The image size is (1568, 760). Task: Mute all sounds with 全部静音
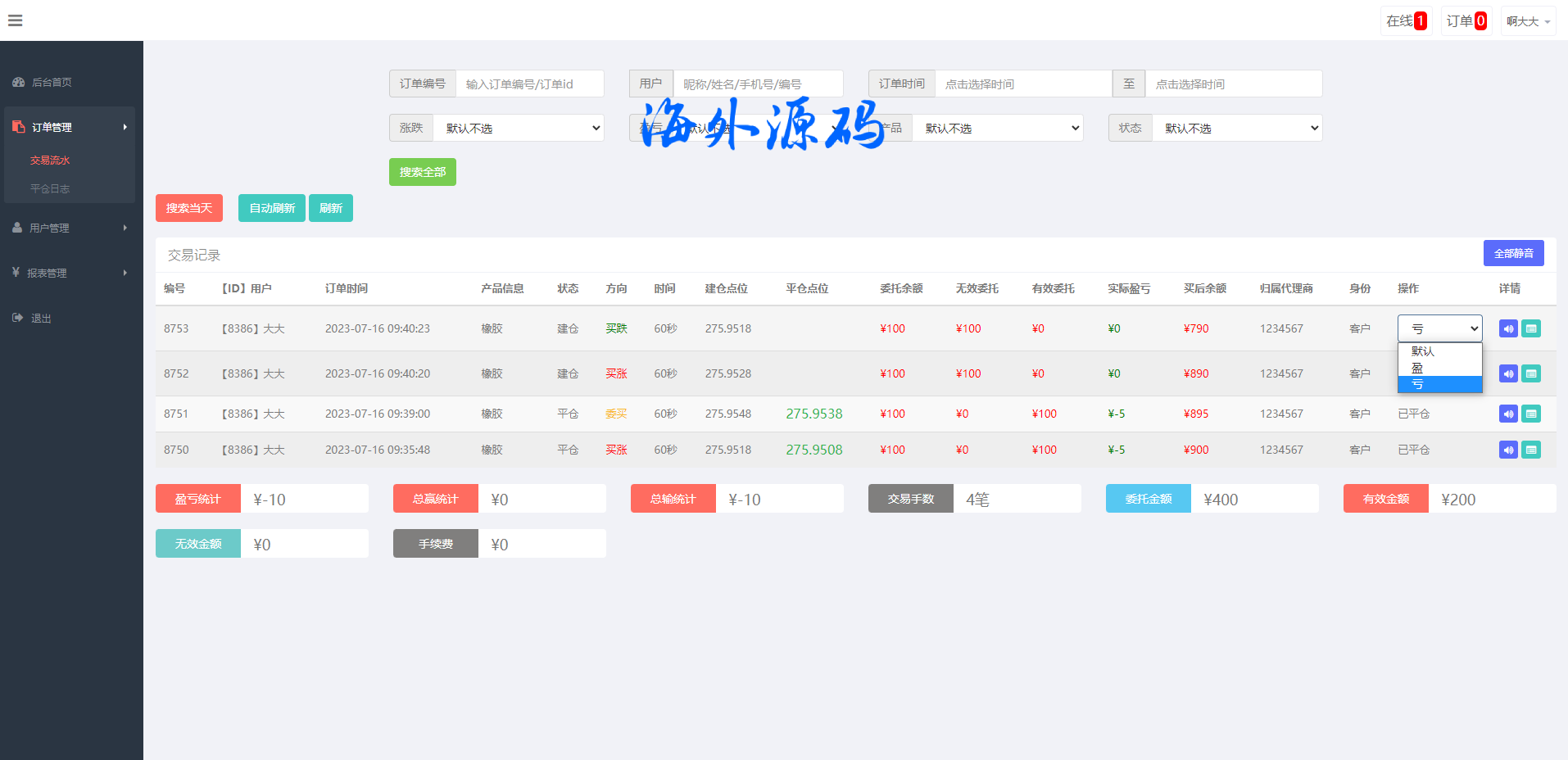pyautogui.click(x=1513, y=253)
